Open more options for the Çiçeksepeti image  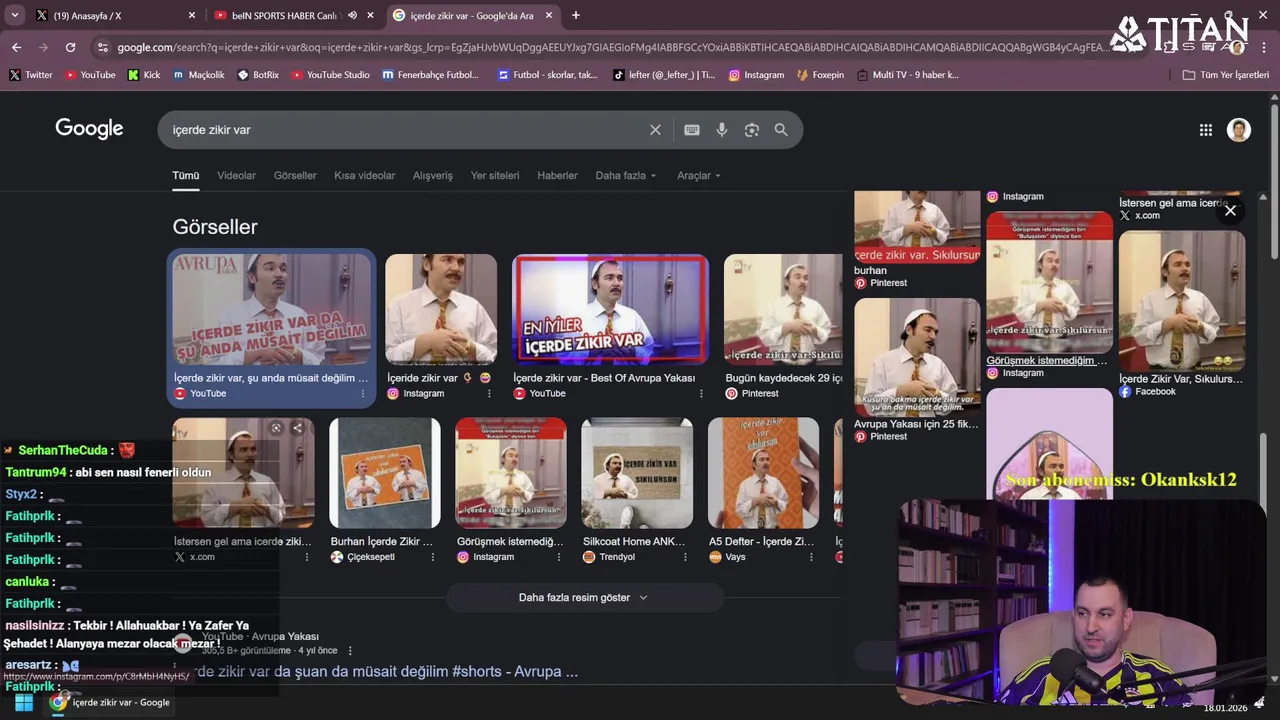pyautogui.click(x=433, y=557)
